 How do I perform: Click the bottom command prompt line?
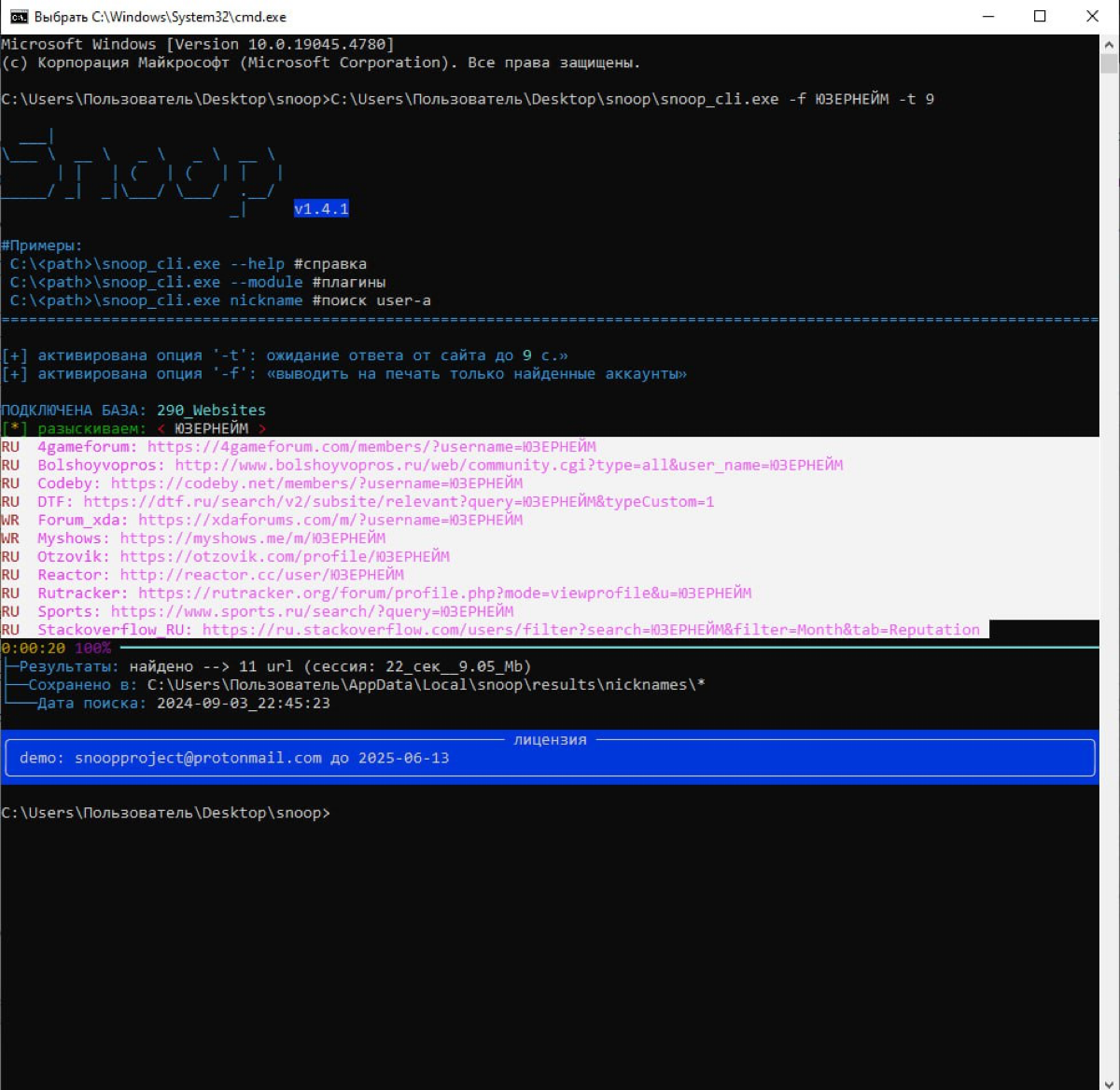[165, 813]
